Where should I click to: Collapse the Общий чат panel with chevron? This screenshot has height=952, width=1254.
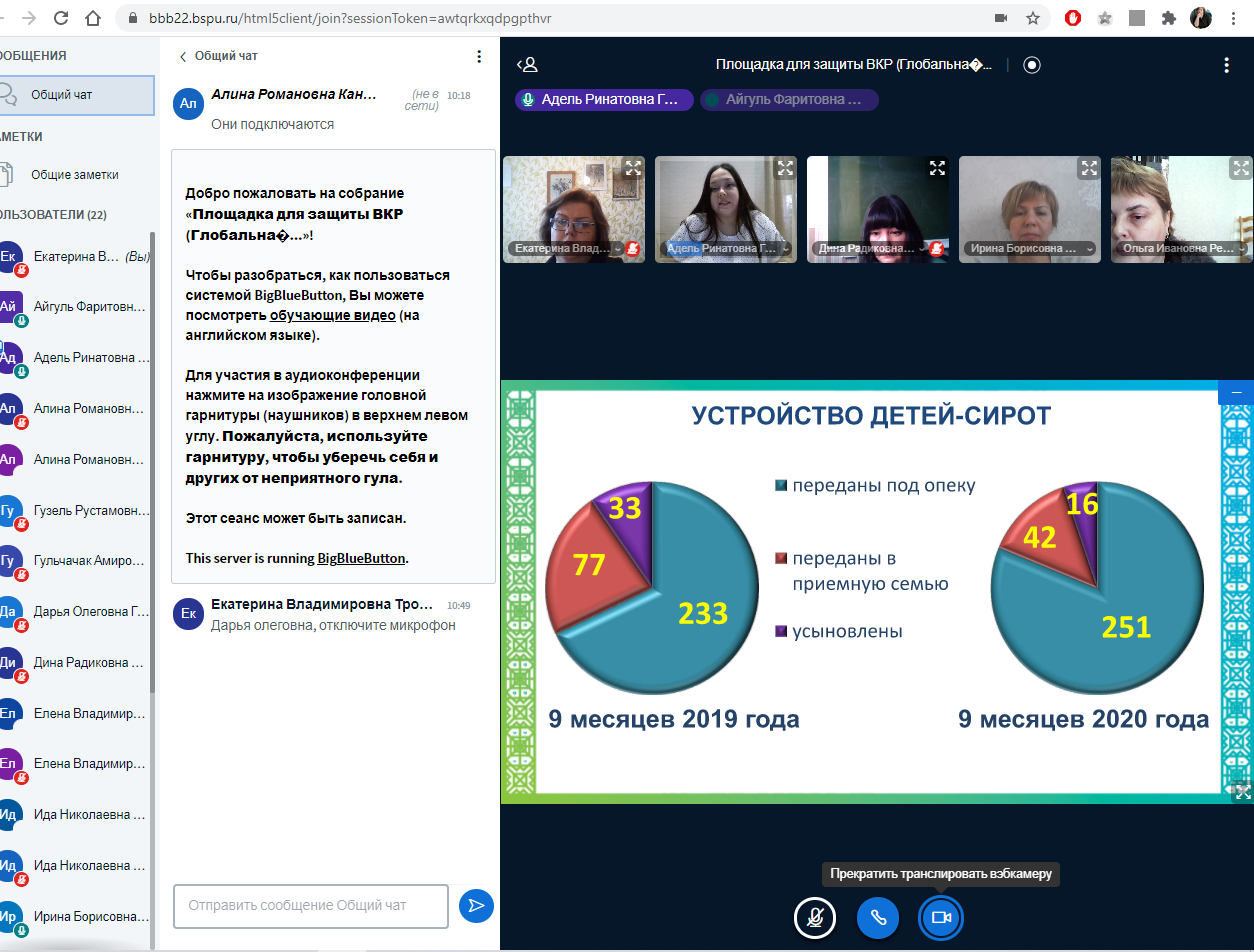point(183,57)
